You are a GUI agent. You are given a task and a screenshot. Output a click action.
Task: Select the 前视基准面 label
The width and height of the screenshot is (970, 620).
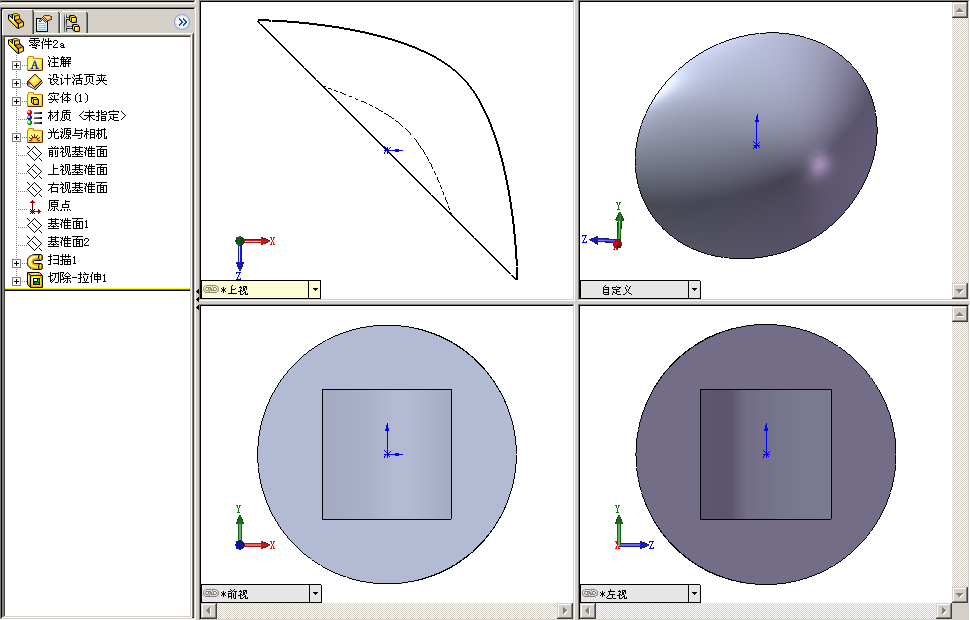[x=77, y=152]
